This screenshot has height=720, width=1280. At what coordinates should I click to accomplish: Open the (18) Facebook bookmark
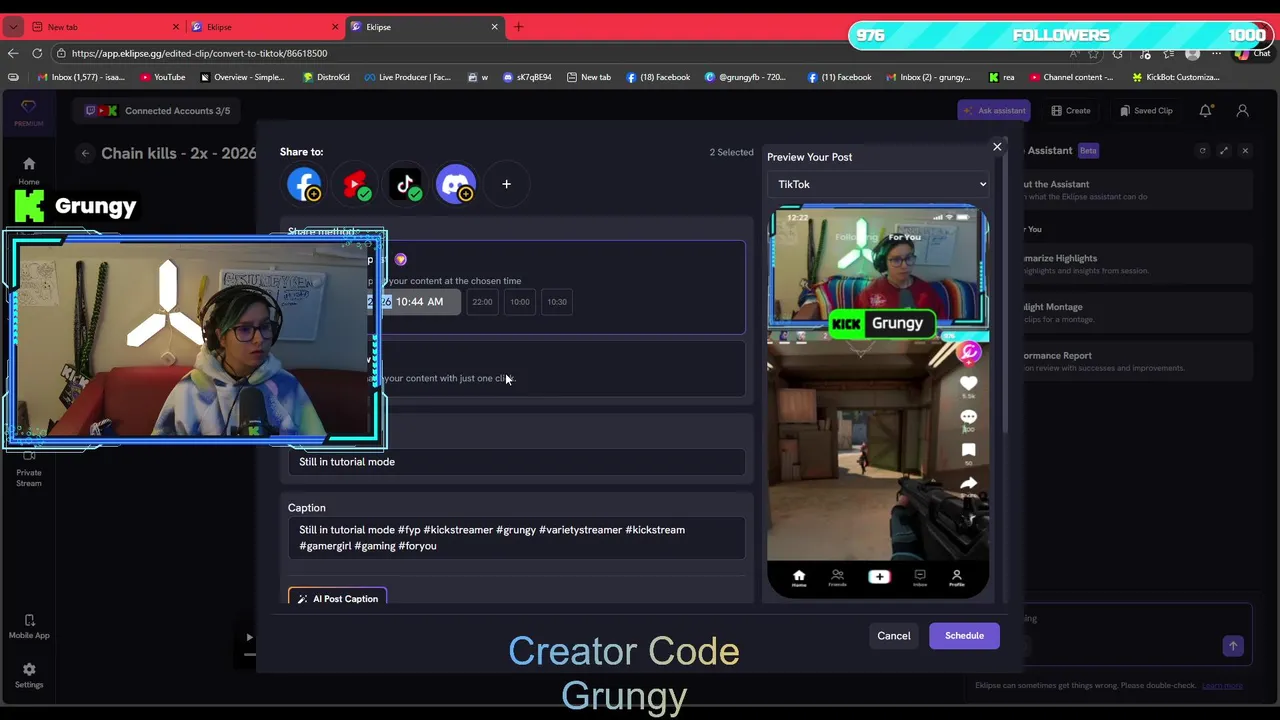point(658,77)
